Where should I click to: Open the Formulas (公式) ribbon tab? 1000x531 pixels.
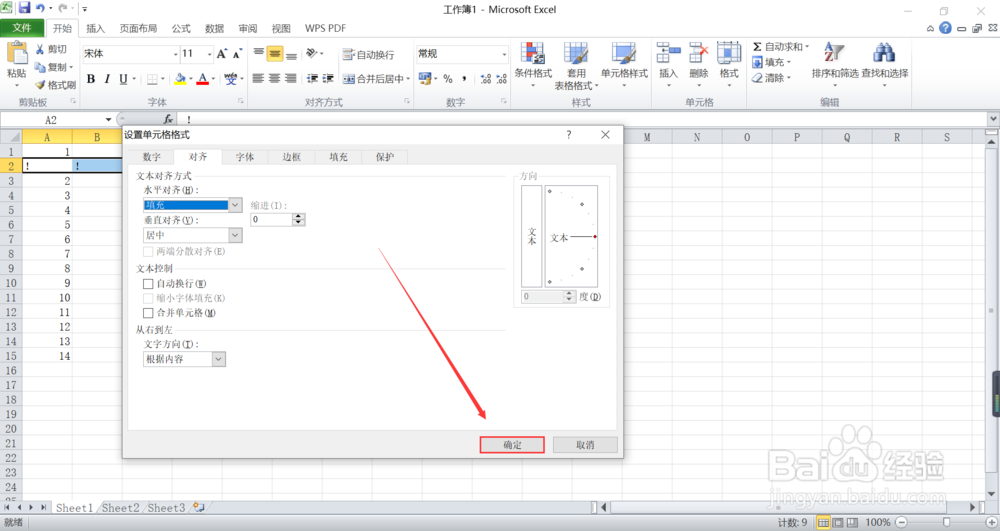point(181,28)
